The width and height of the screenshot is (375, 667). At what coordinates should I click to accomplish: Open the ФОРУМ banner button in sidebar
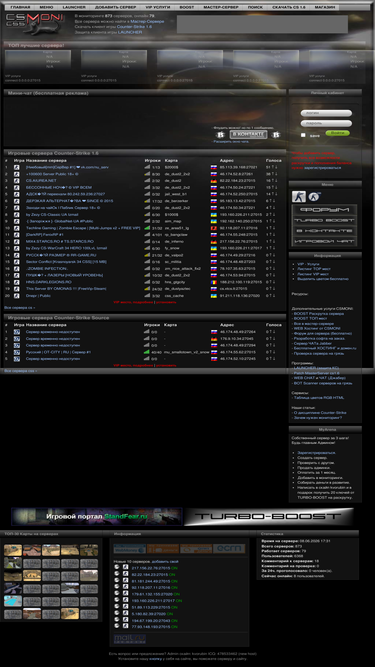[x=324, y=210]
